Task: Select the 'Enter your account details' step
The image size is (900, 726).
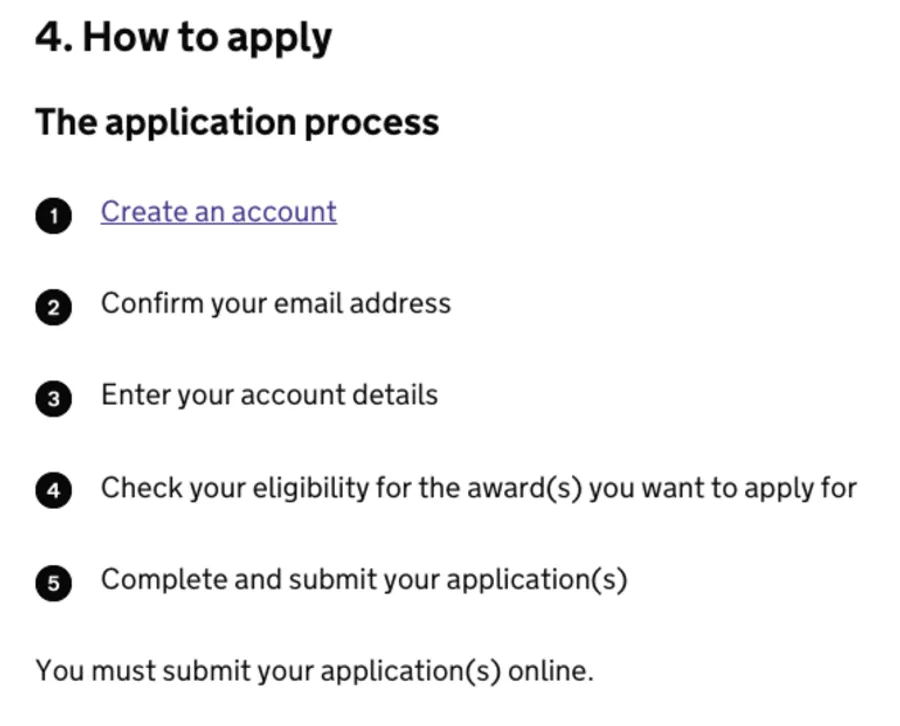Action: [x=269, y=395]
